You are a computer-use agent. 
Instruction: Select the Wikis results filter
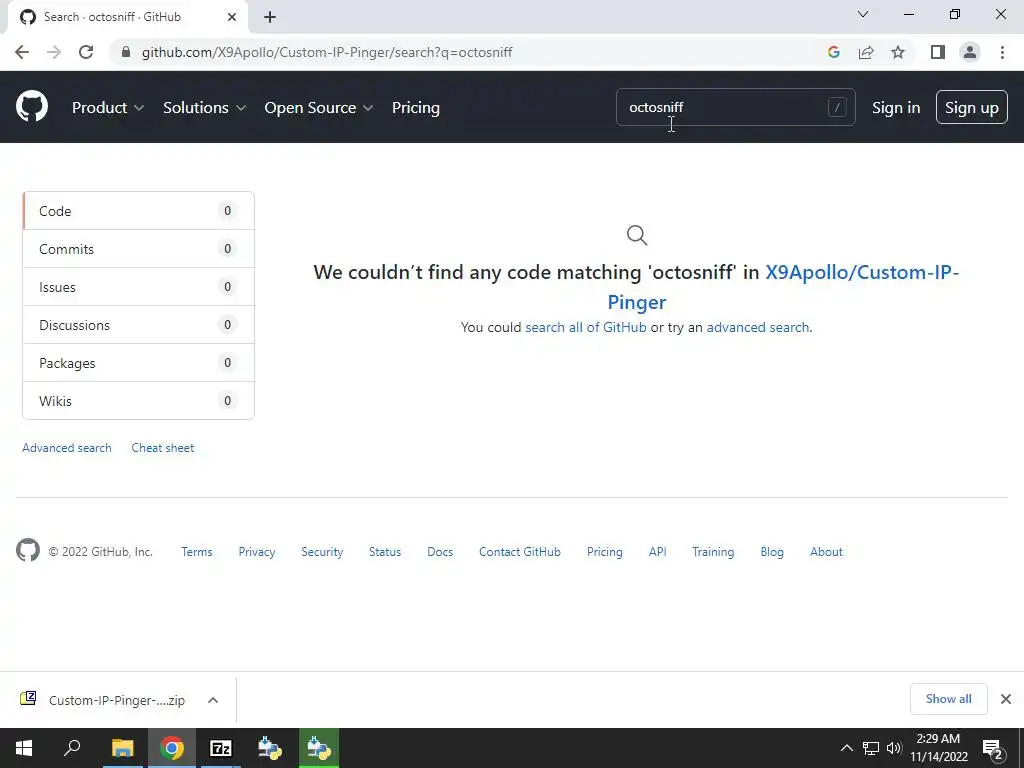(138, 400)
